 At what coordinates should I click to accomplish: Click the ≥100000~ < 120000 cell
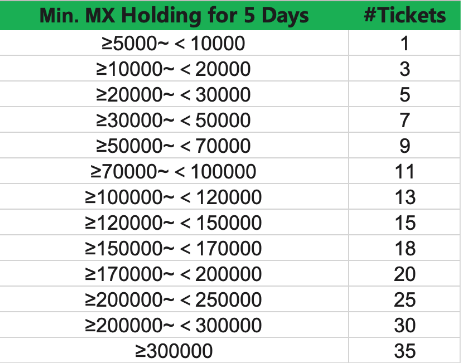[x=174, y=197]
